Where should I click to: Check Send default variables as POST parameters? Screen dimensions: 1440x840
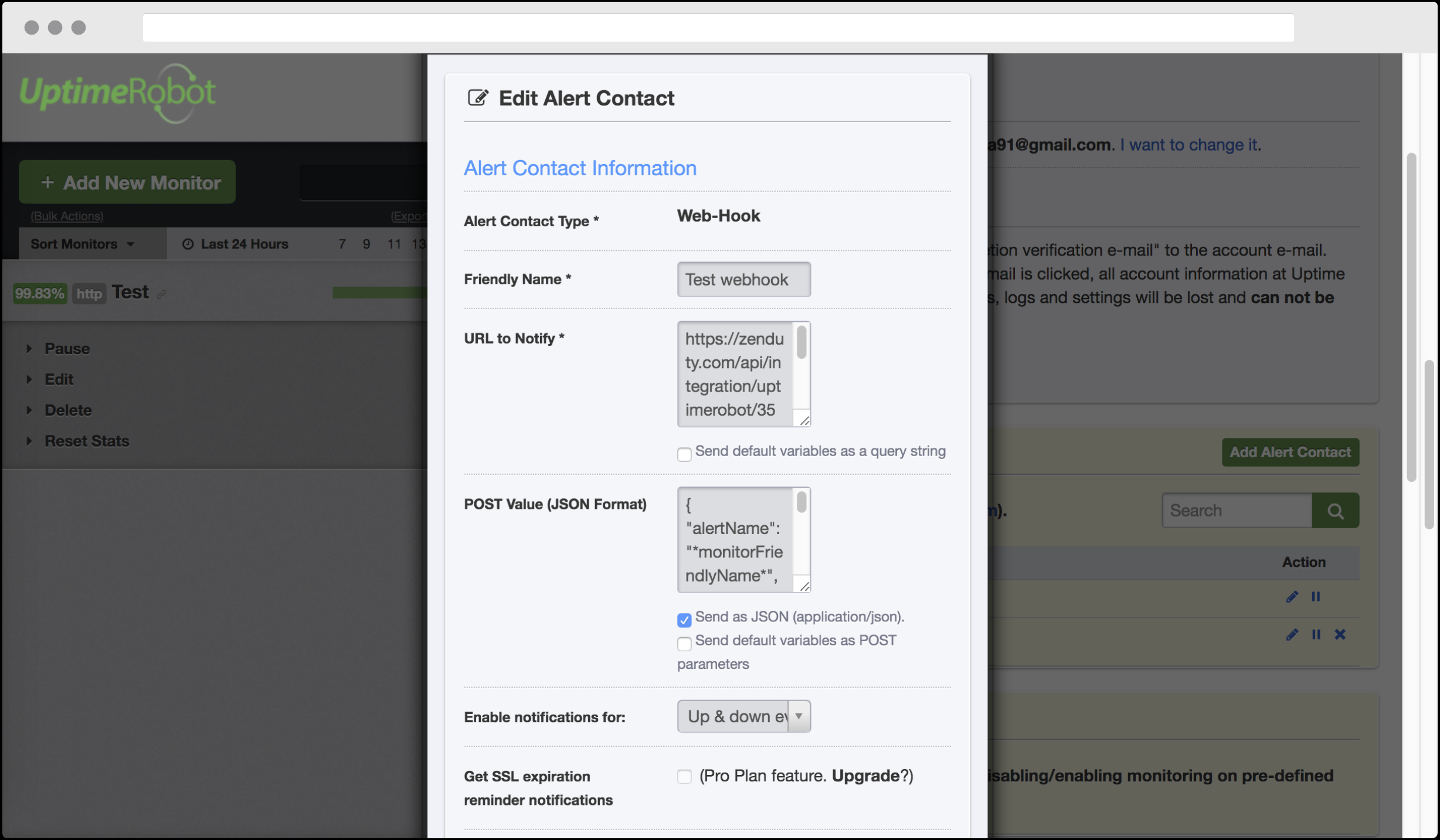tap(684, 644)
